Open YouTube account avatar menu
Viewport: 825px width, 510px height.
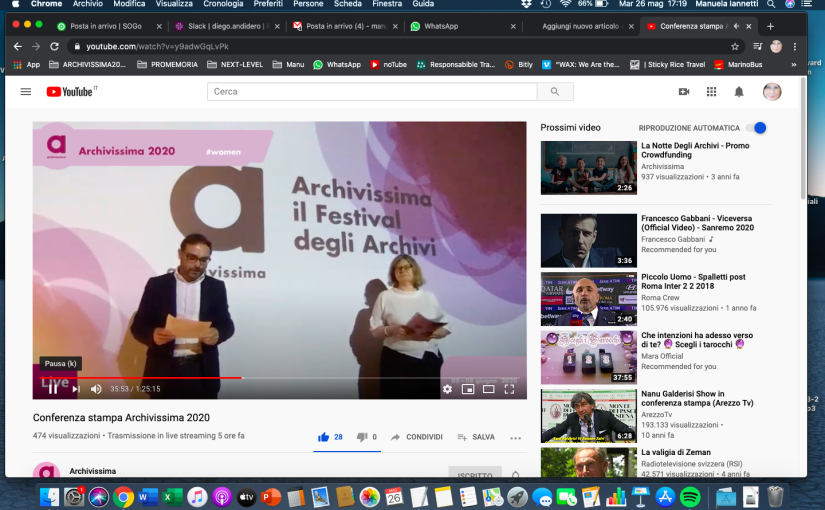772,92
